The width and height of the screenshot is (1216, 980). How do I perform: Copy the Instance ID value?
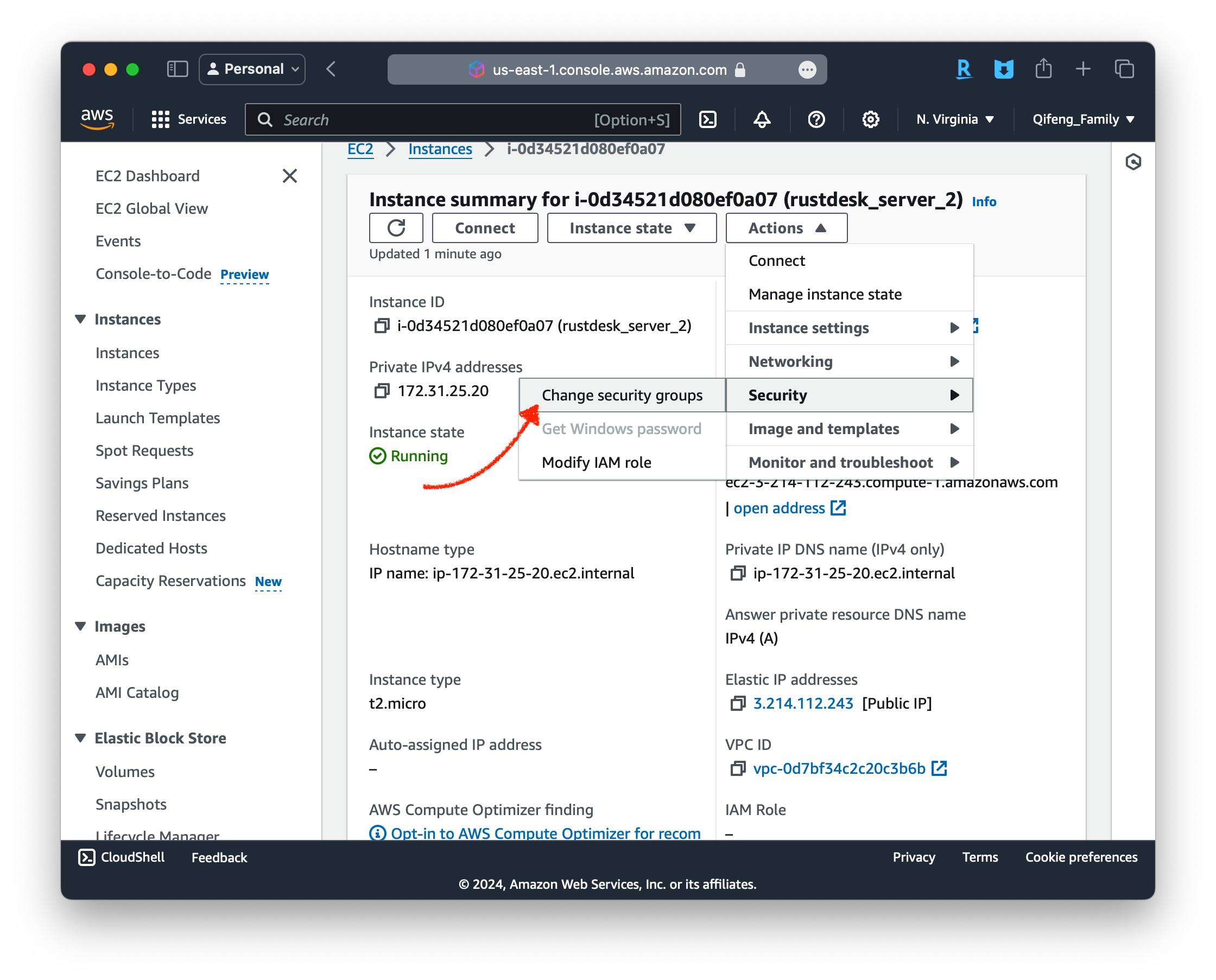382,326
